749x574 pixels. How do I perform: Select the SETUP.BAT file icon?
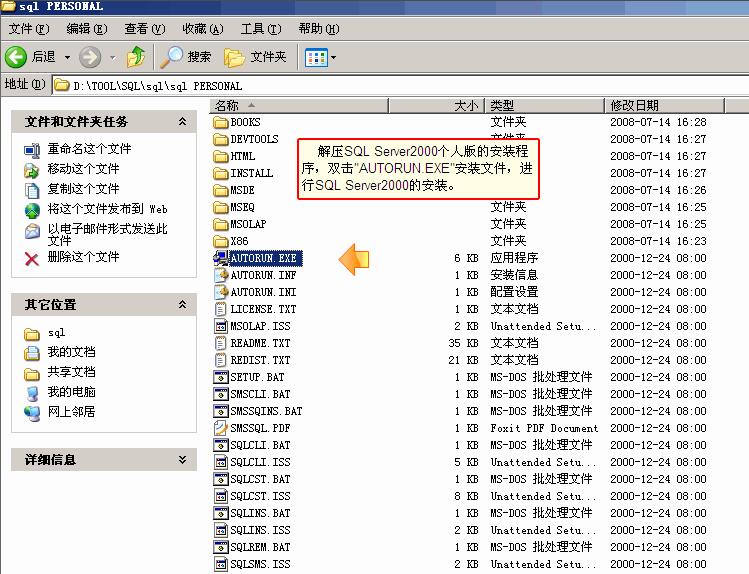click(221, 377)
